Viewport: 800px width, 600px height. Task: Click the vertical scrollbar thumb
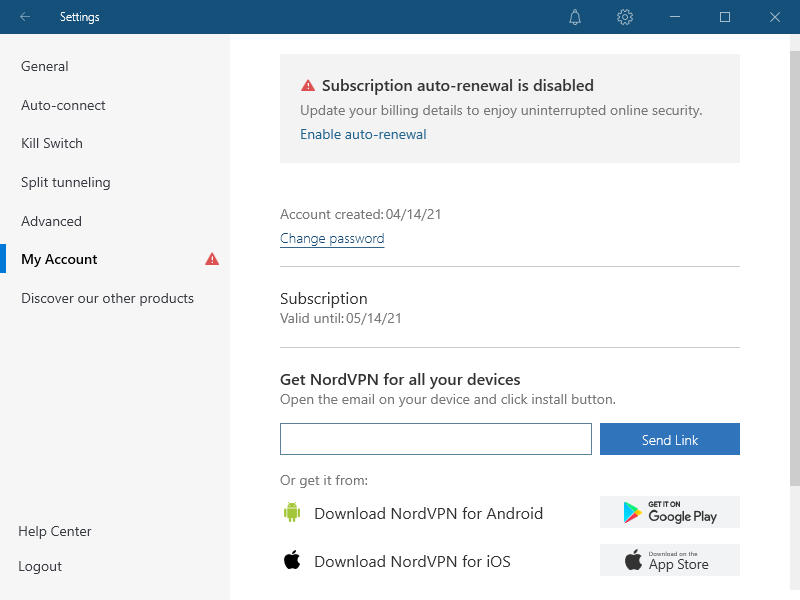point(794,268)
